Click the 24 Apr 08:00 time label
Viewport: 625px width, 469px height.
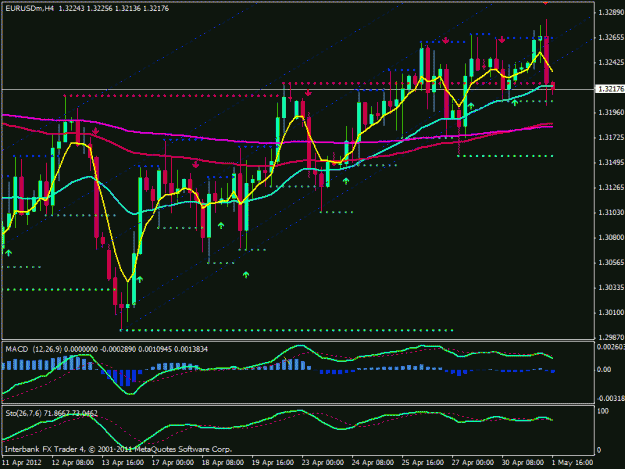coord(372,463)
